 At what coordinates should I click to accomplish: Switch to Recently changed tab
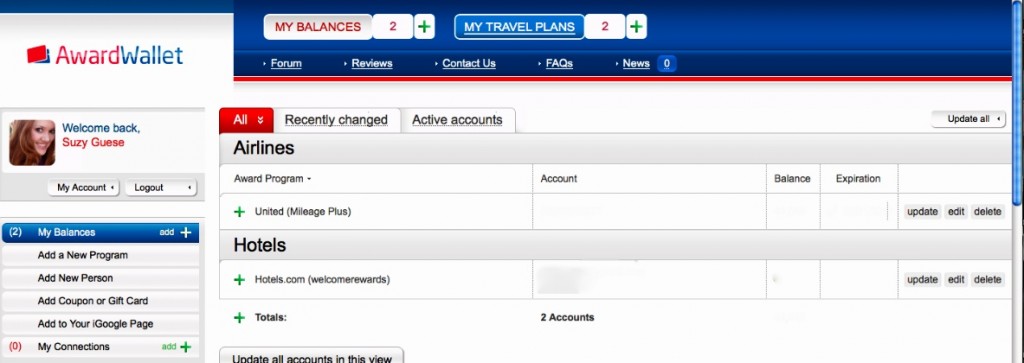[x=336, y=120]
